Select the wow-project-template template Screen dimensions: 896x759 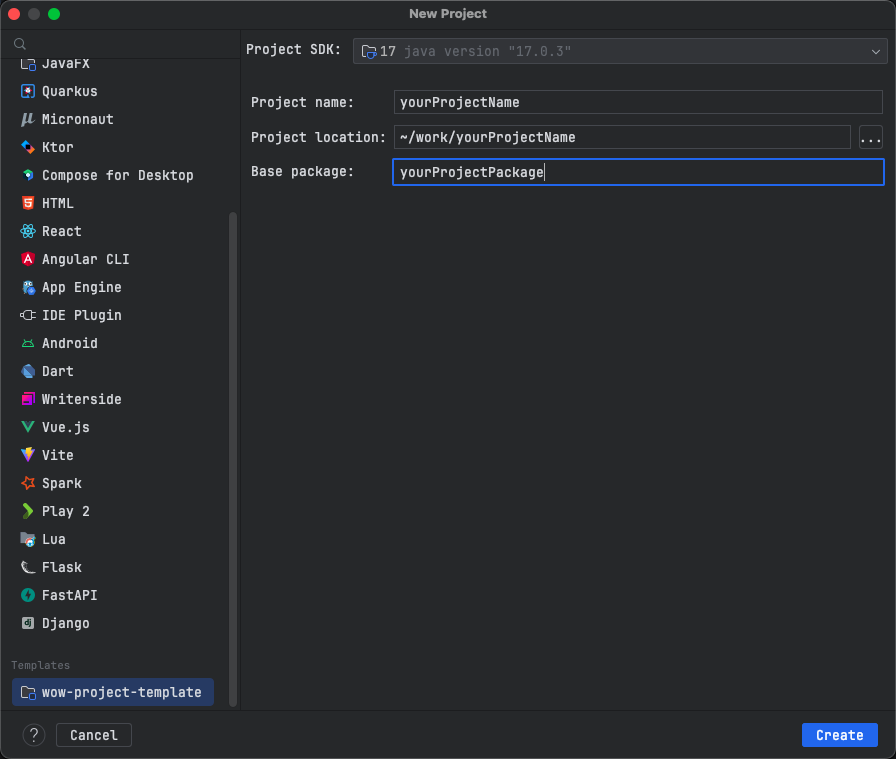[113, 693]
